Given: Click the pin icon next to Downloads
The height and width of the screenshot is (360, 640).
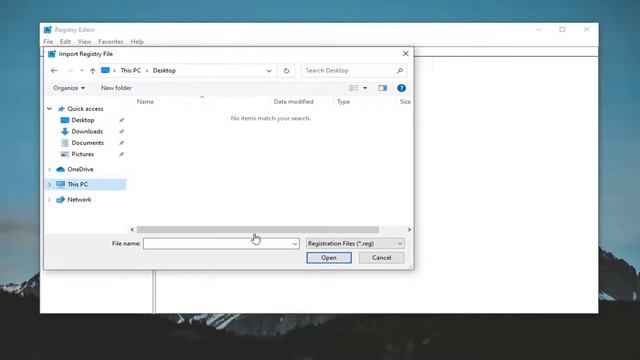Looking at the screenshot, I should 121,131.
